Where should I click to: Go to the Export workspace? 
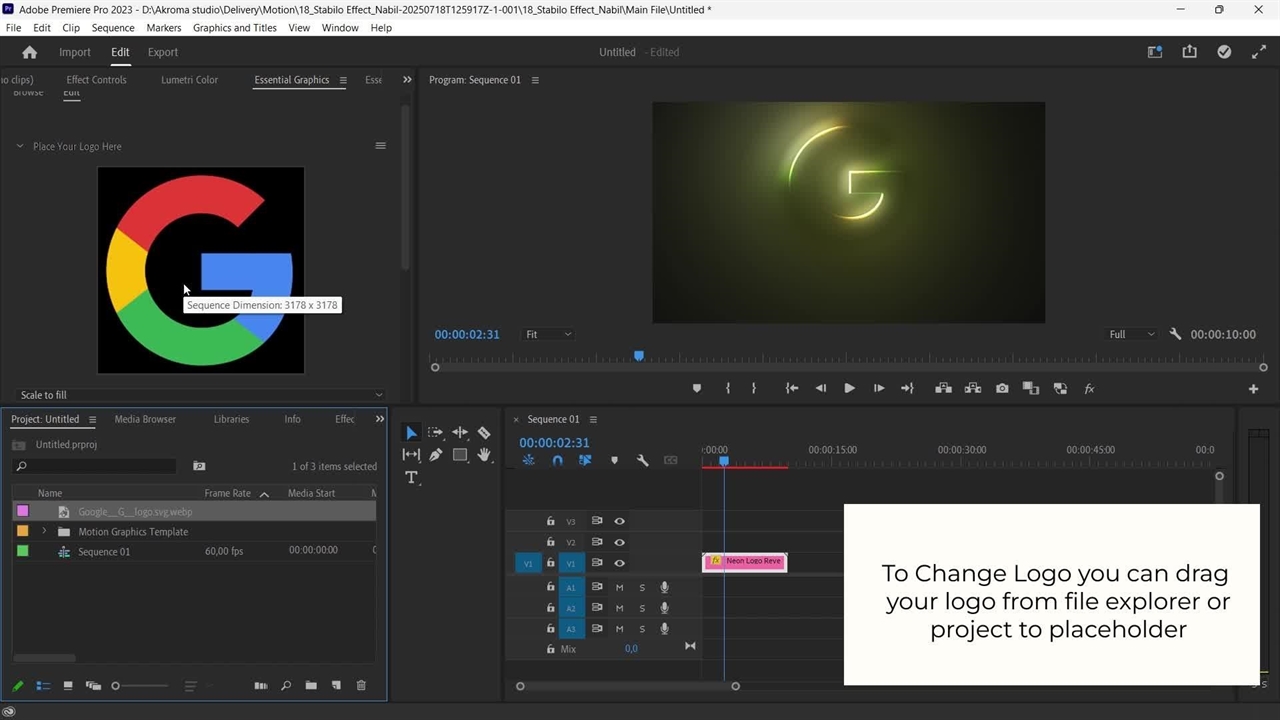(162, 52)
